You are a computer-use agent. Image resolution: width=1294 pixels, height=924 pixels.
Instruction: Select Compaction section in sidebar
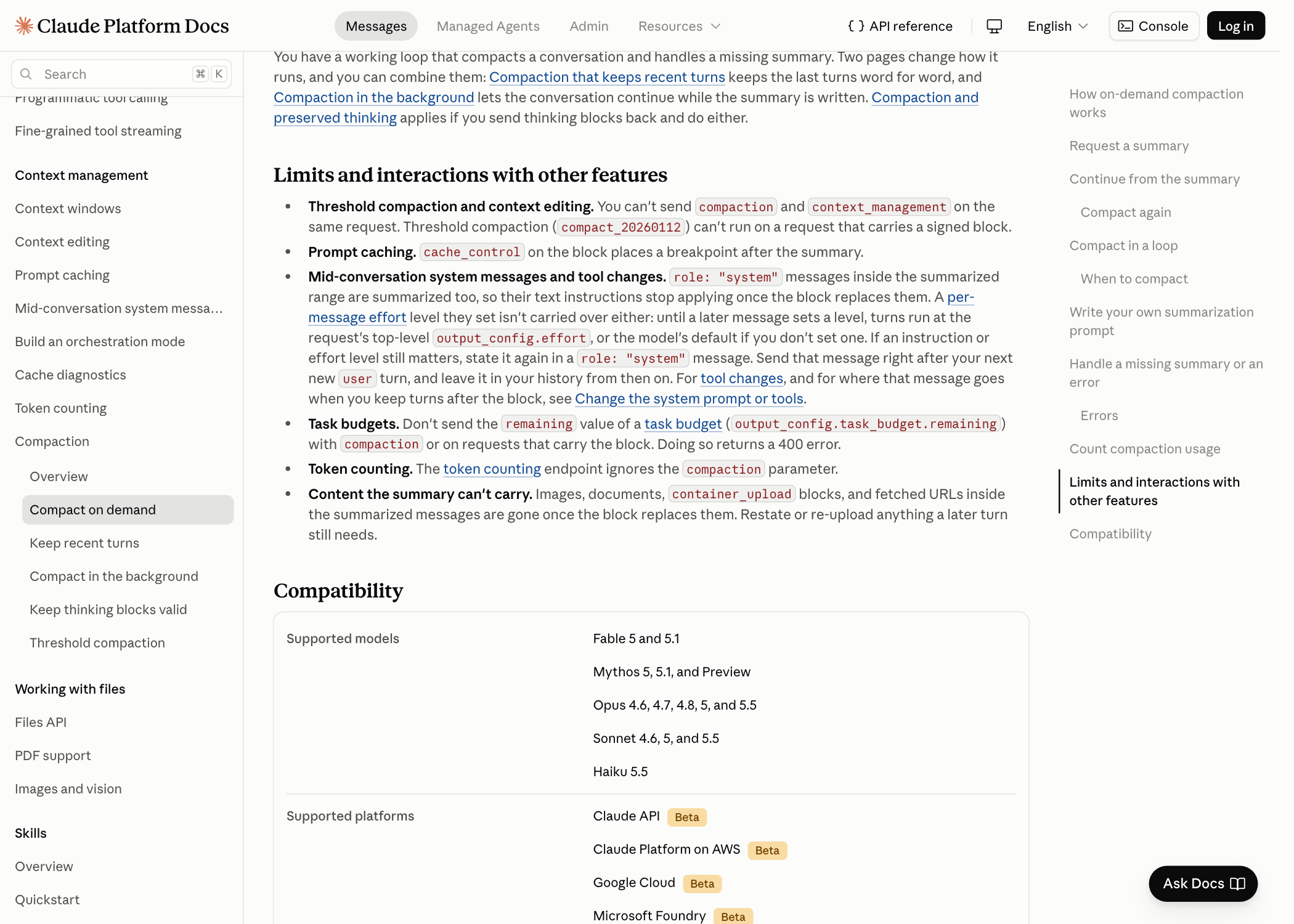[52, 441]
